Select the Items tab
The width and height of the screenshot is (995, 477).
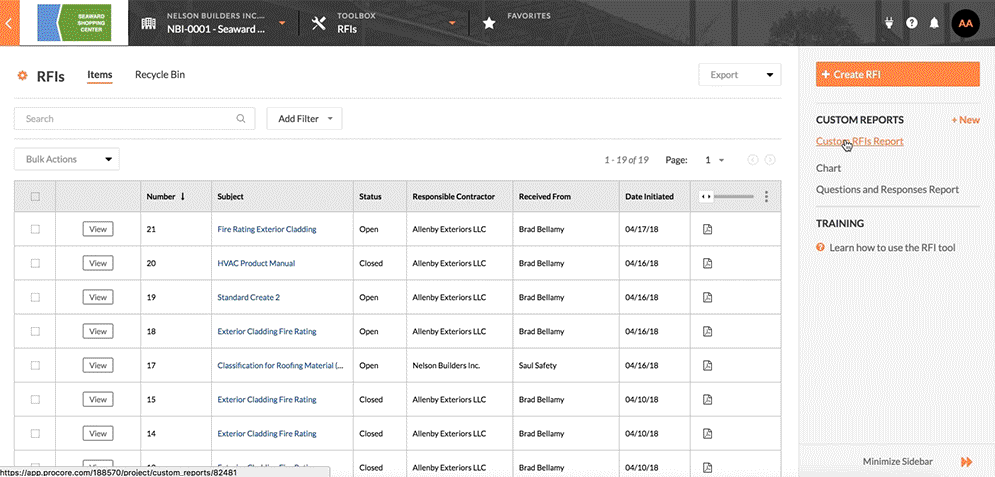tap(100, 75)
